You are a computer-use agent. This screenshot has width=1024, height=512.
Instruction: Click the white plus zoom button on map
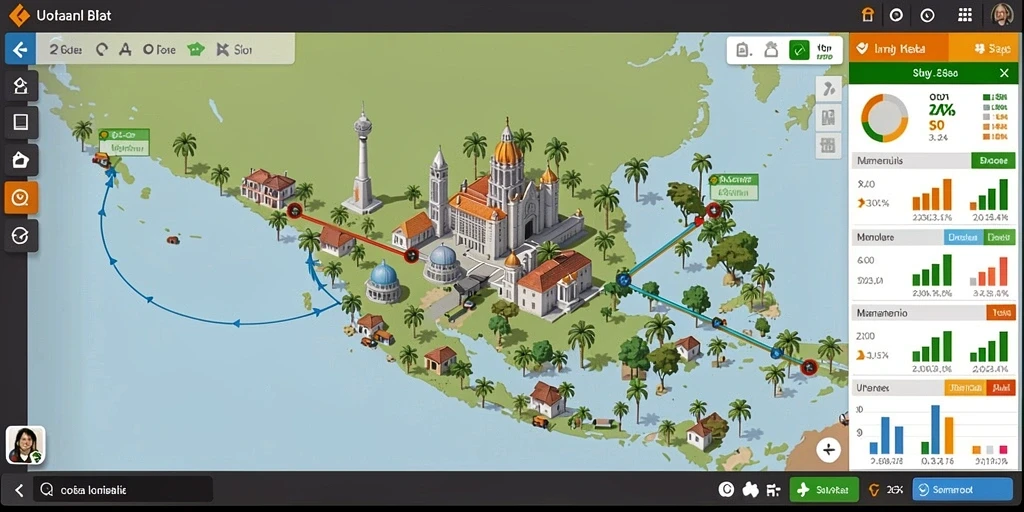pyautogui.click(x=828, y=450)
